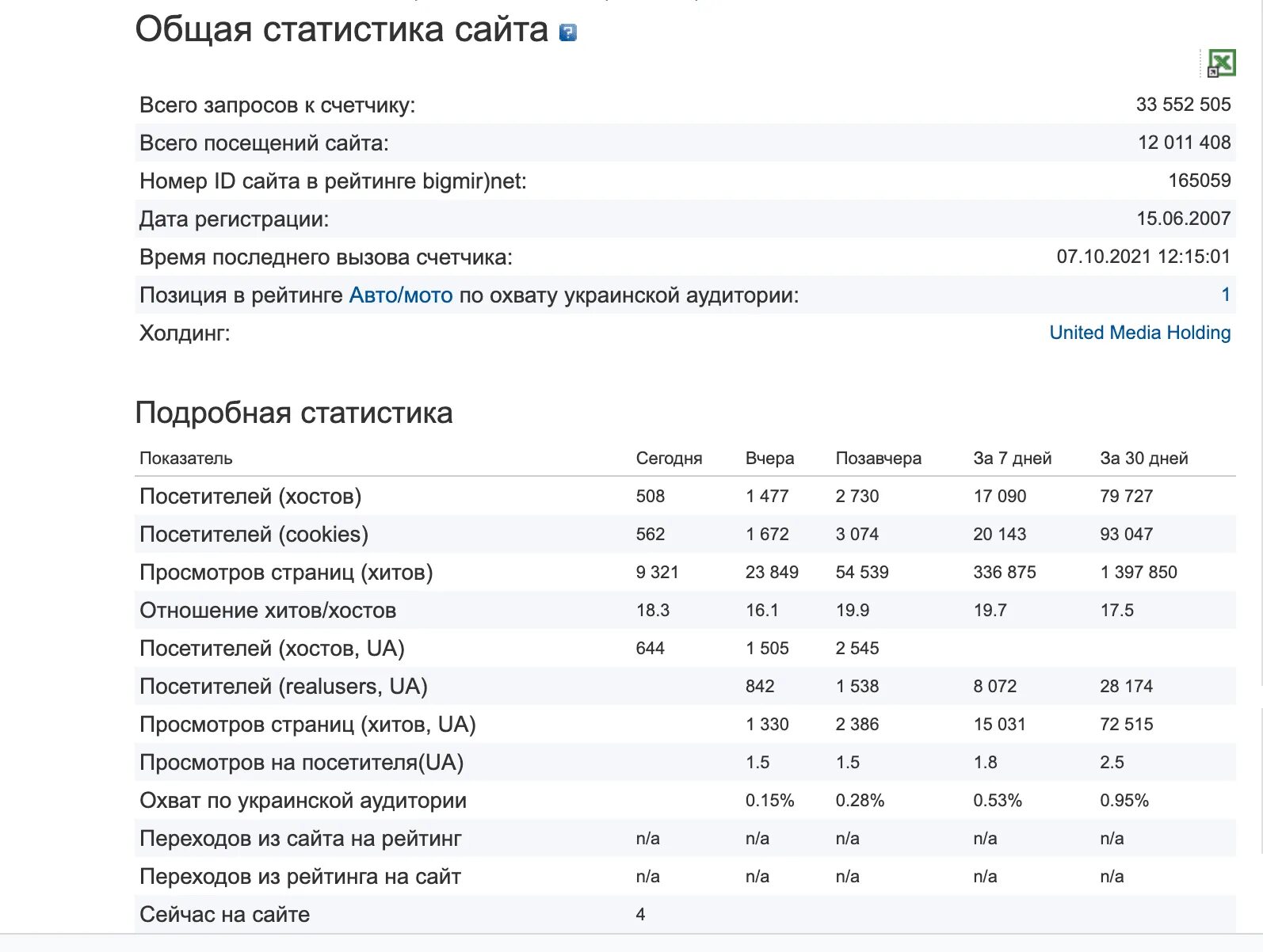Select 30-day audience reach 0.95%
Screen dimensions: 1263x952
pyautogui.click(x=1124, y=800)
